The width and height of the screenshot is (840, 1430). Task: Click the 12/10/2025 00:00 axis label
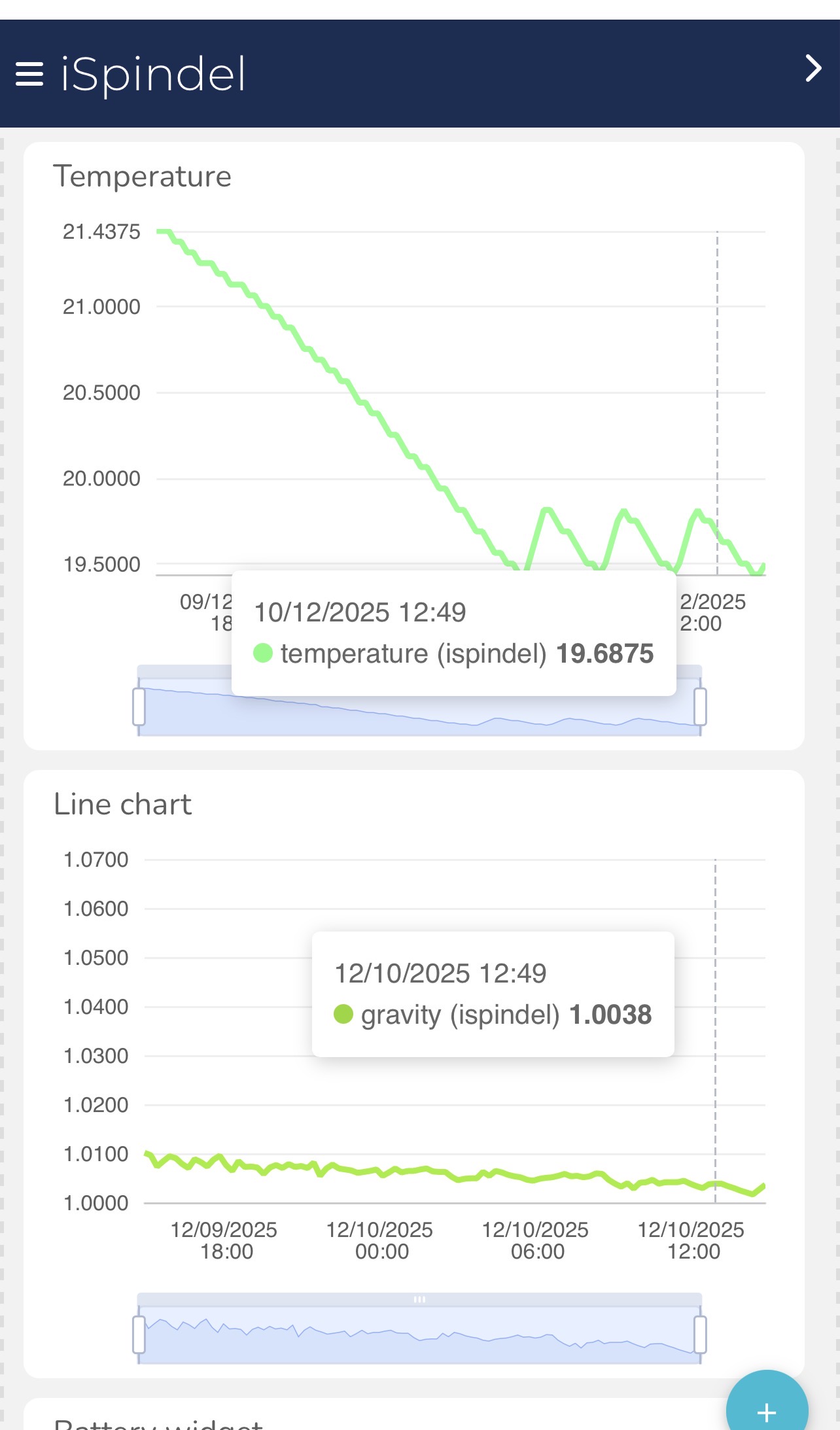click(380, 1240)
